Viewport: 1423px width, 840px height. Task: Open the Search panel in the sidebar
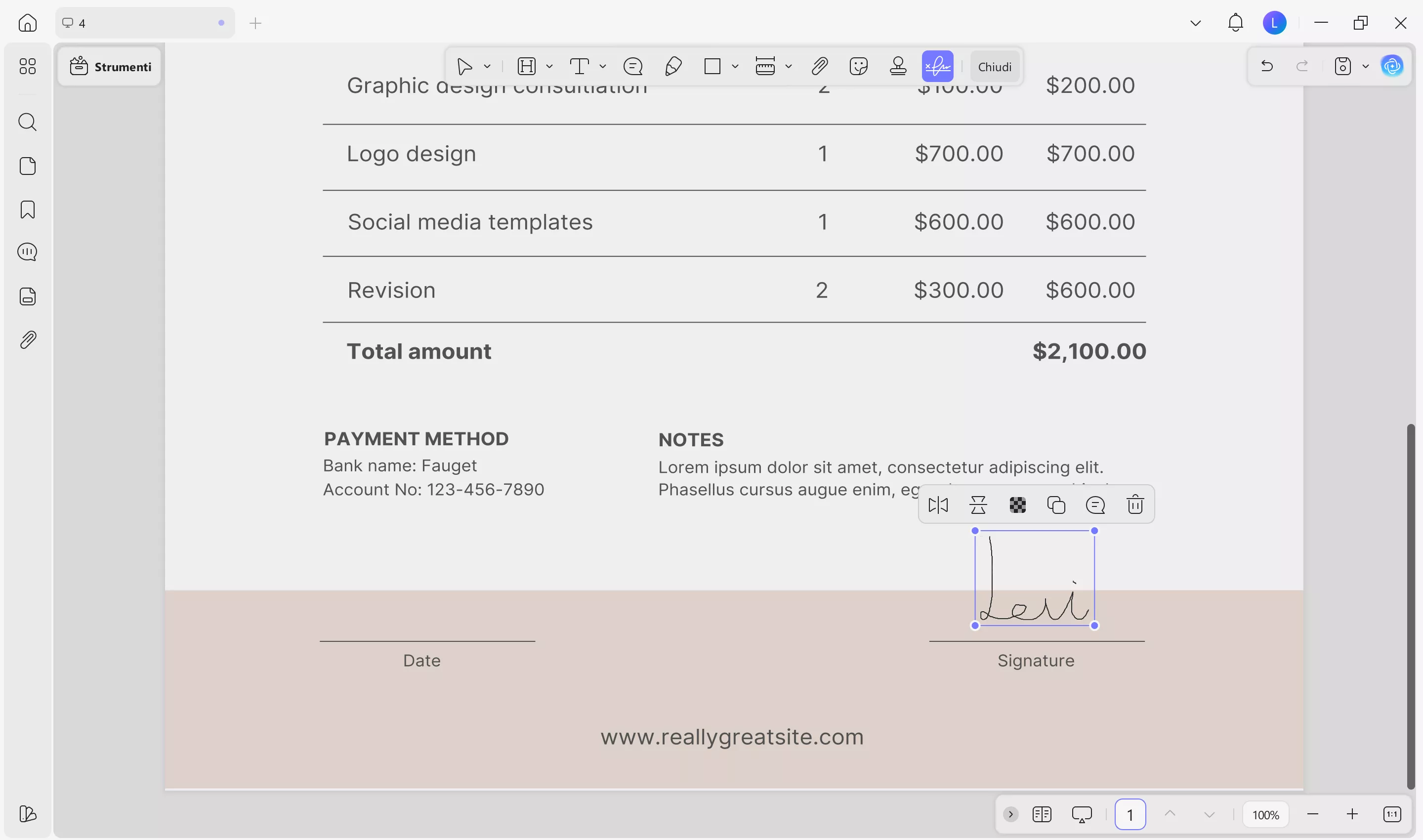27,122
